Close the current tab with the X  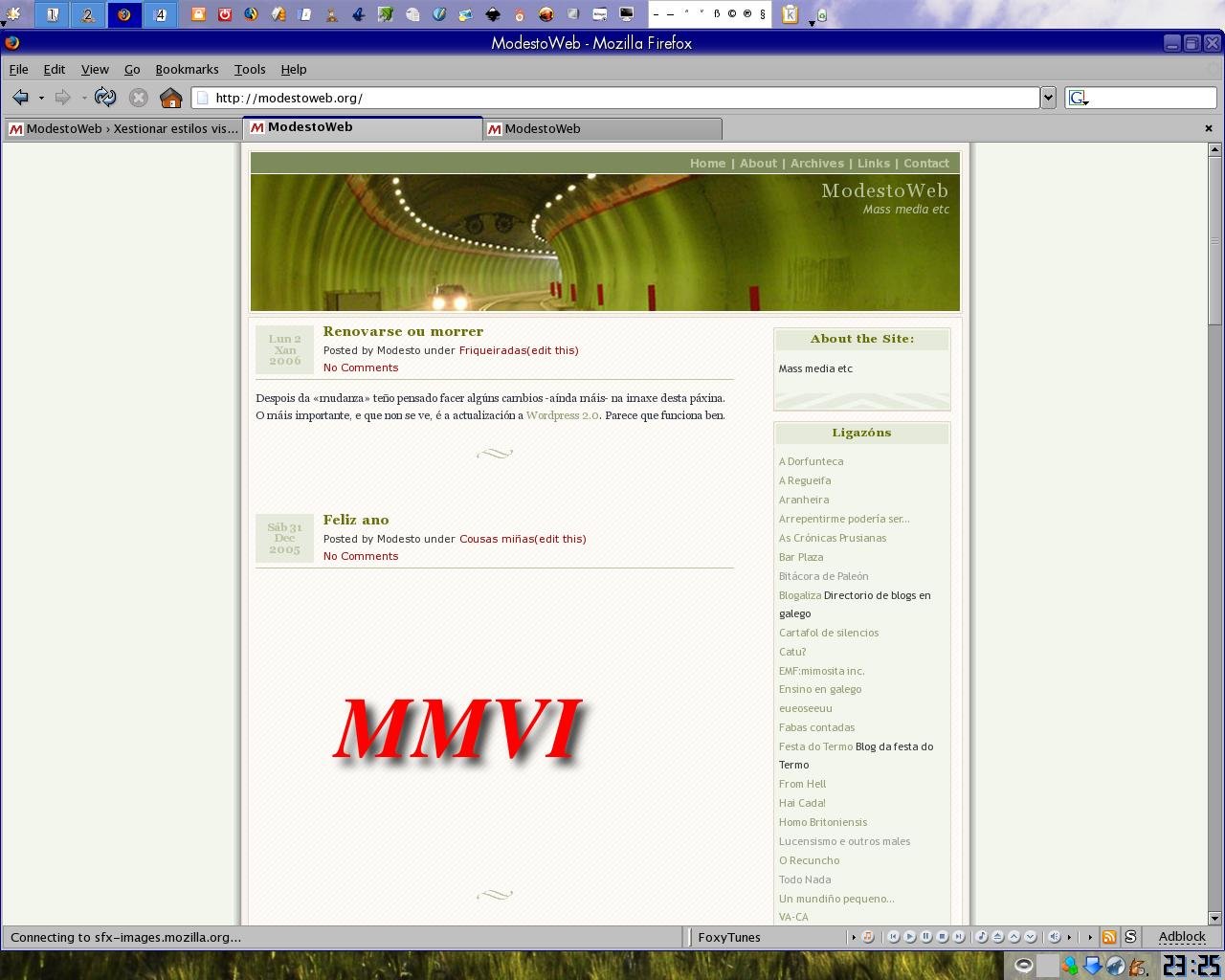click(x=1208, y=128)
